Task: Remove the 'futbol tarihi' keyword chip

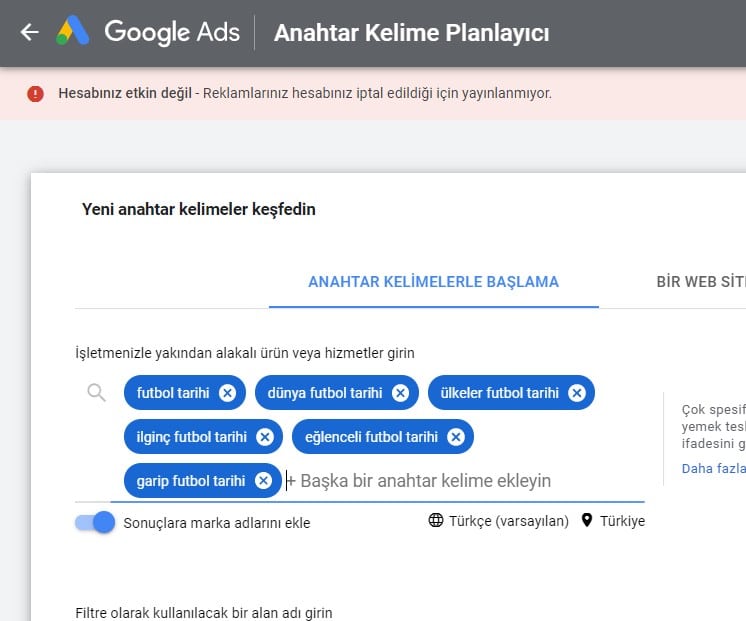Action: coord(227,393)
